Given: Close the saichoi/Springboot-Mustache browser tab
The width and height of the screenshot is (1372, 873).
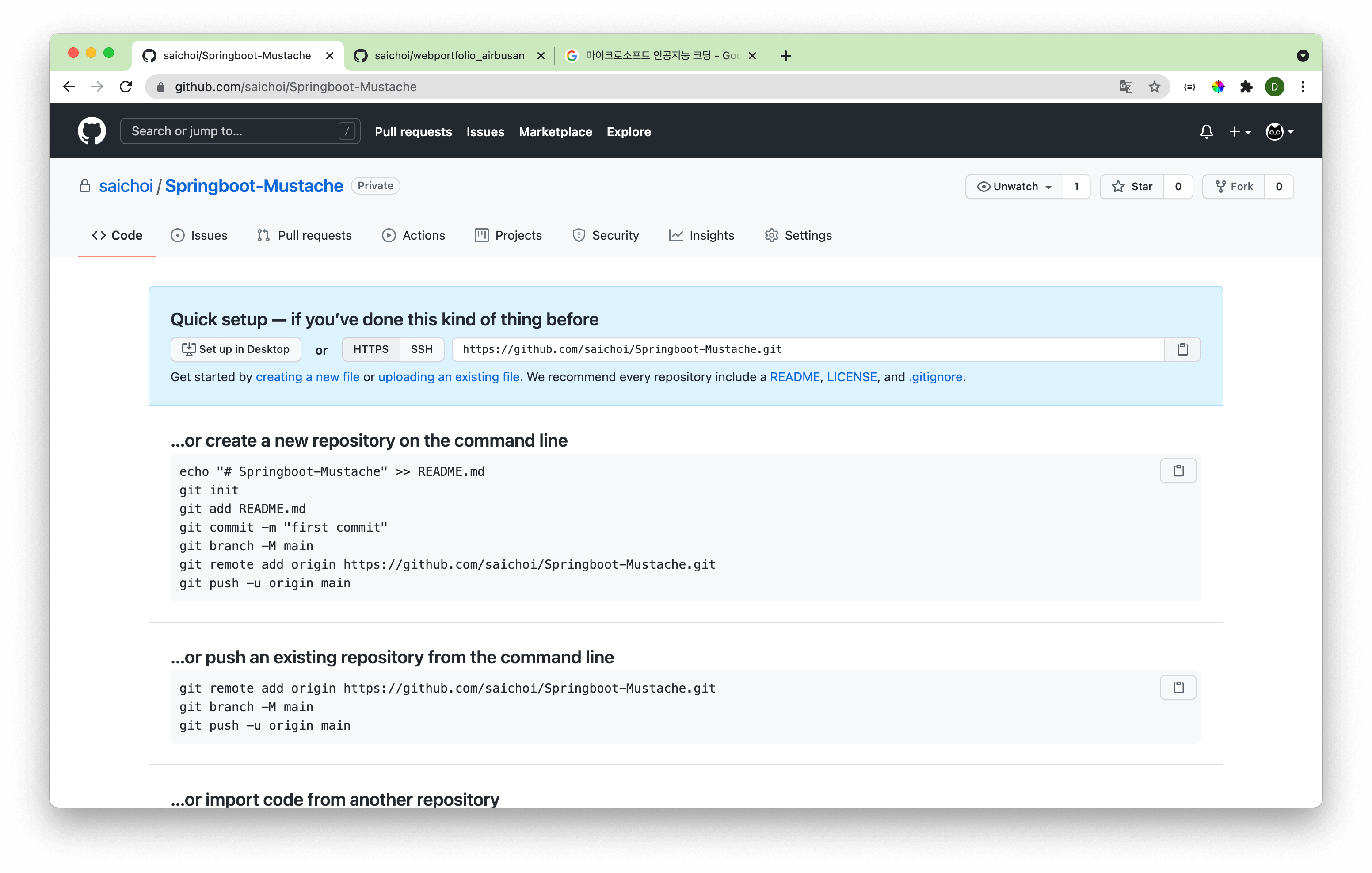Looking at the screenshot, I should point(329,55).
